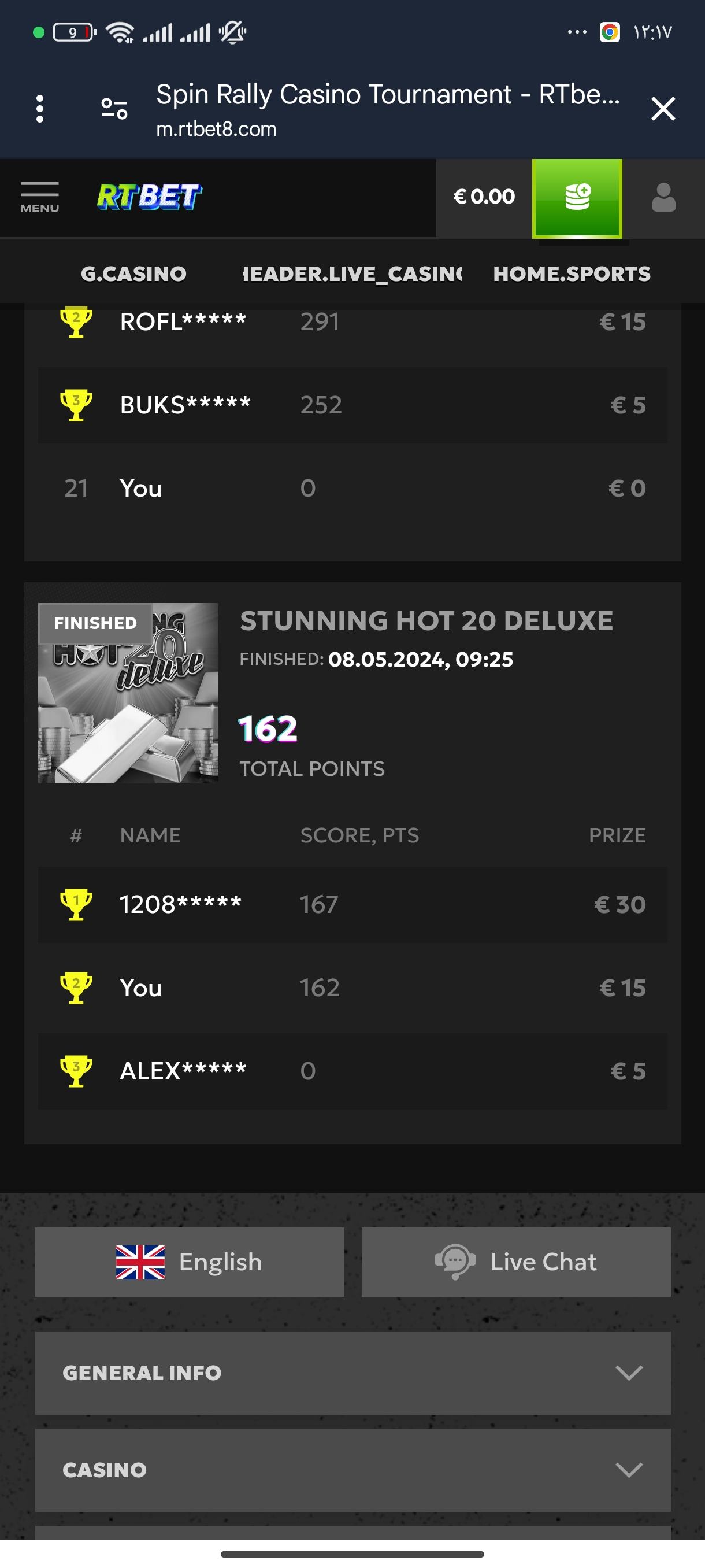
Task: Tap the Live Chat headset icon
Action: pos(454,1262)
